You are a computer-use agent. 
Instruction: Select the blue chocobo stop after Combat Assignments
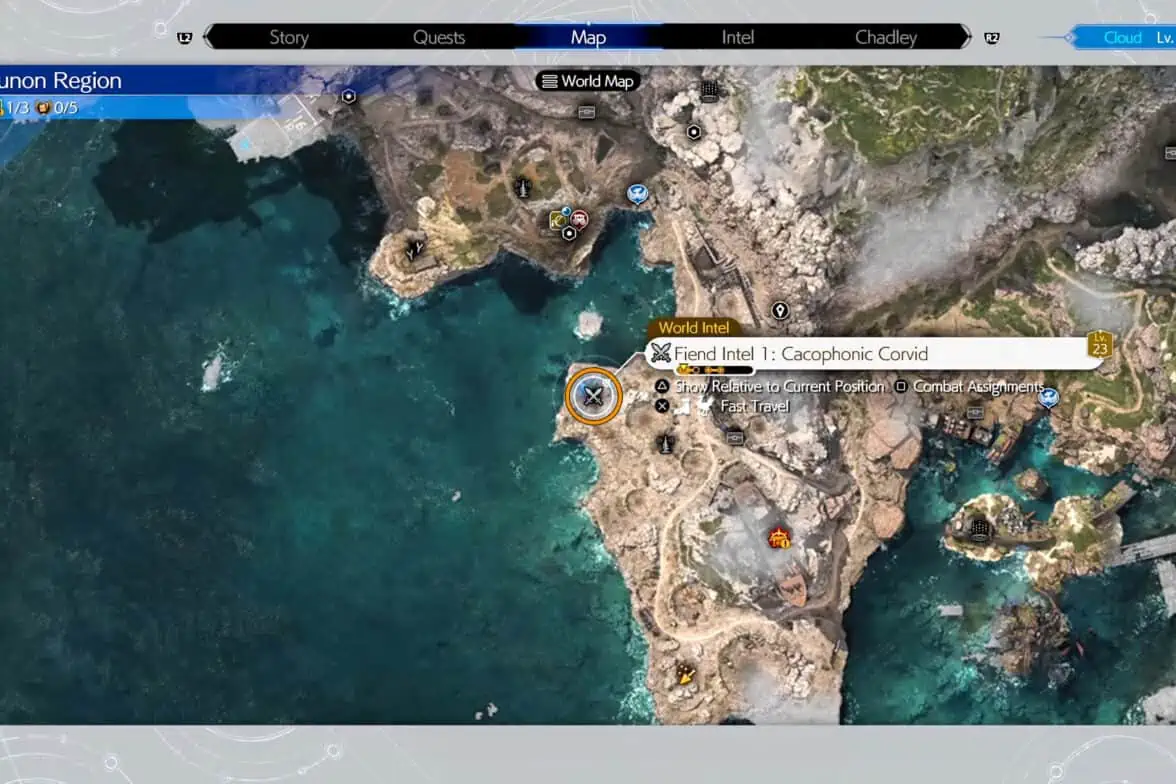coord(1048,397)
